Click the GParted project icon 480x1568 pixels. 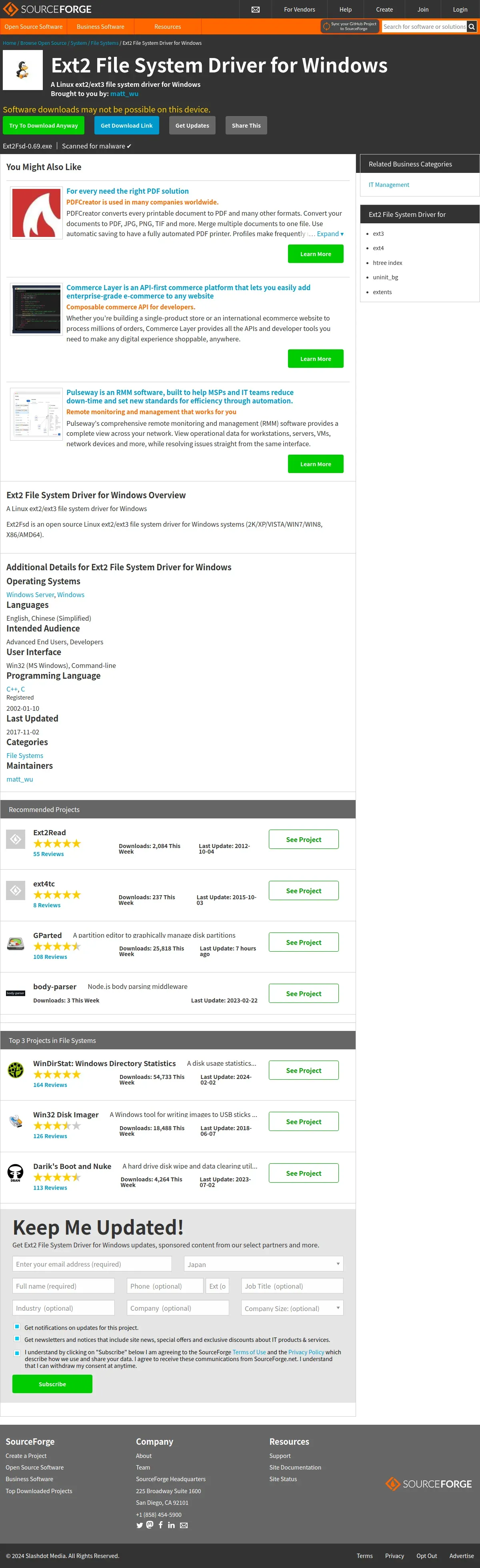[x=16, y=943]
